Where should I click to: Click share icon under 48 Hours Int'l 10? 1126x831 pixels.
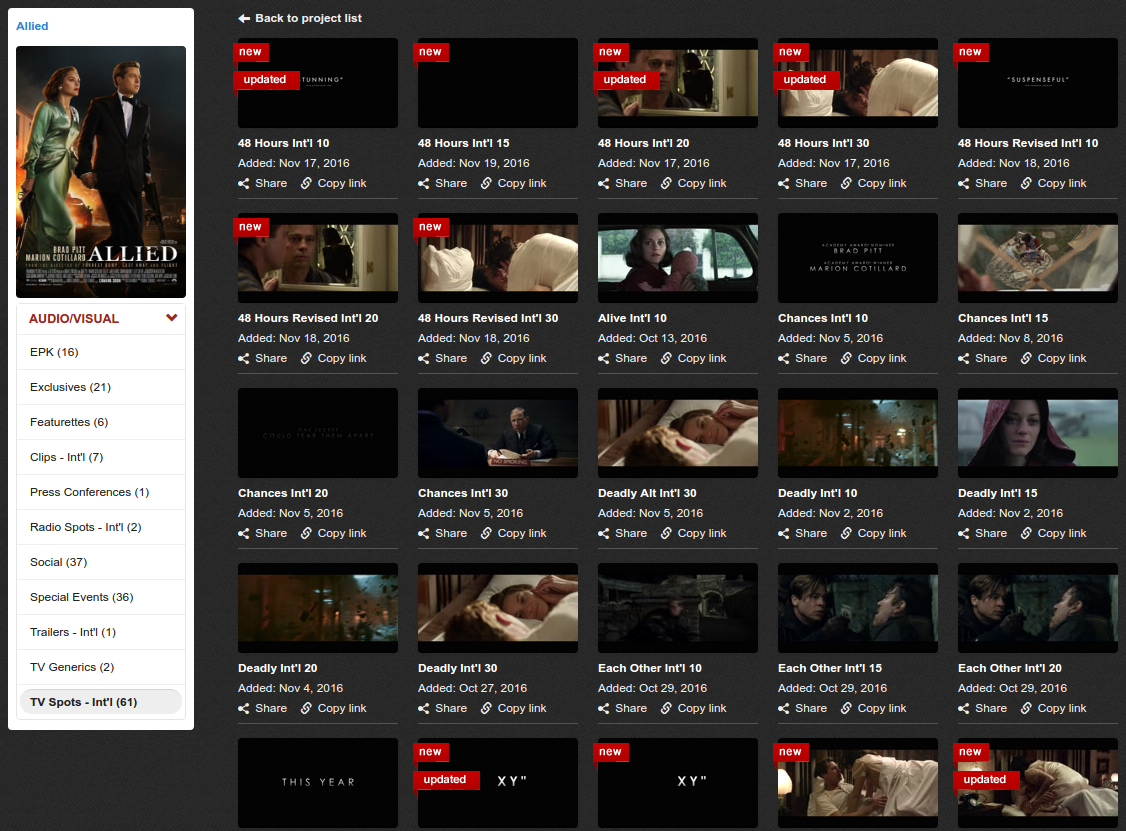[x=244, y=184]
